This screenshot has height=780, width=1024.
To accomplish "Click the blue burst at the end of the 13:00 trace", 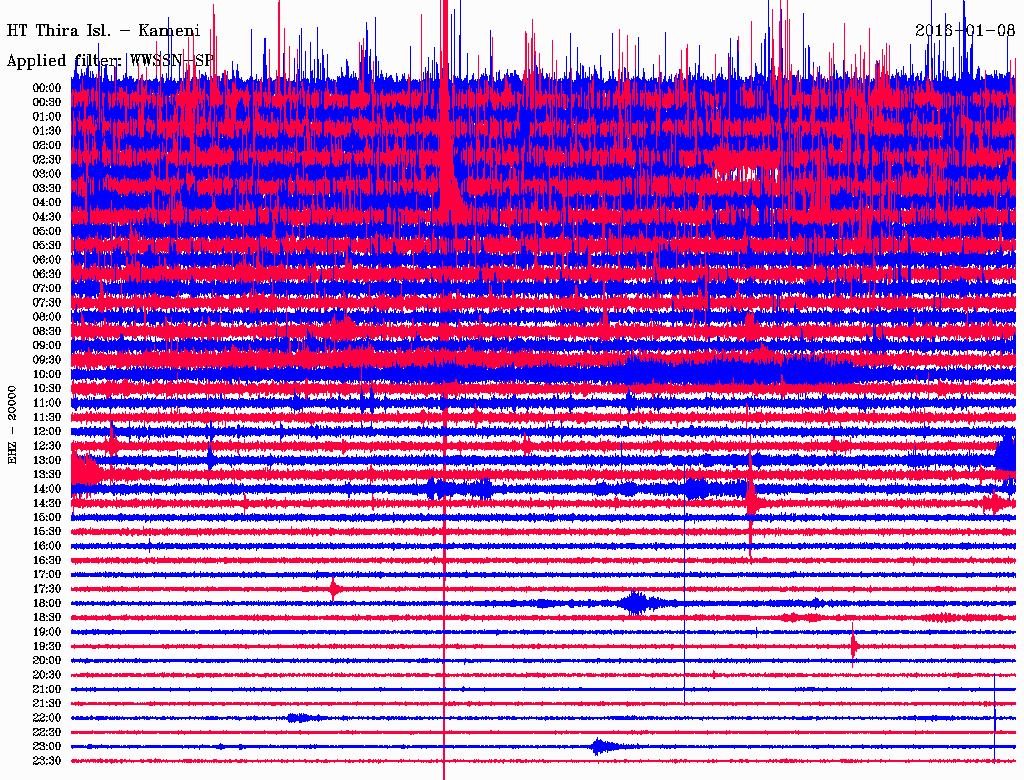I will click(x=1006, y=456).
